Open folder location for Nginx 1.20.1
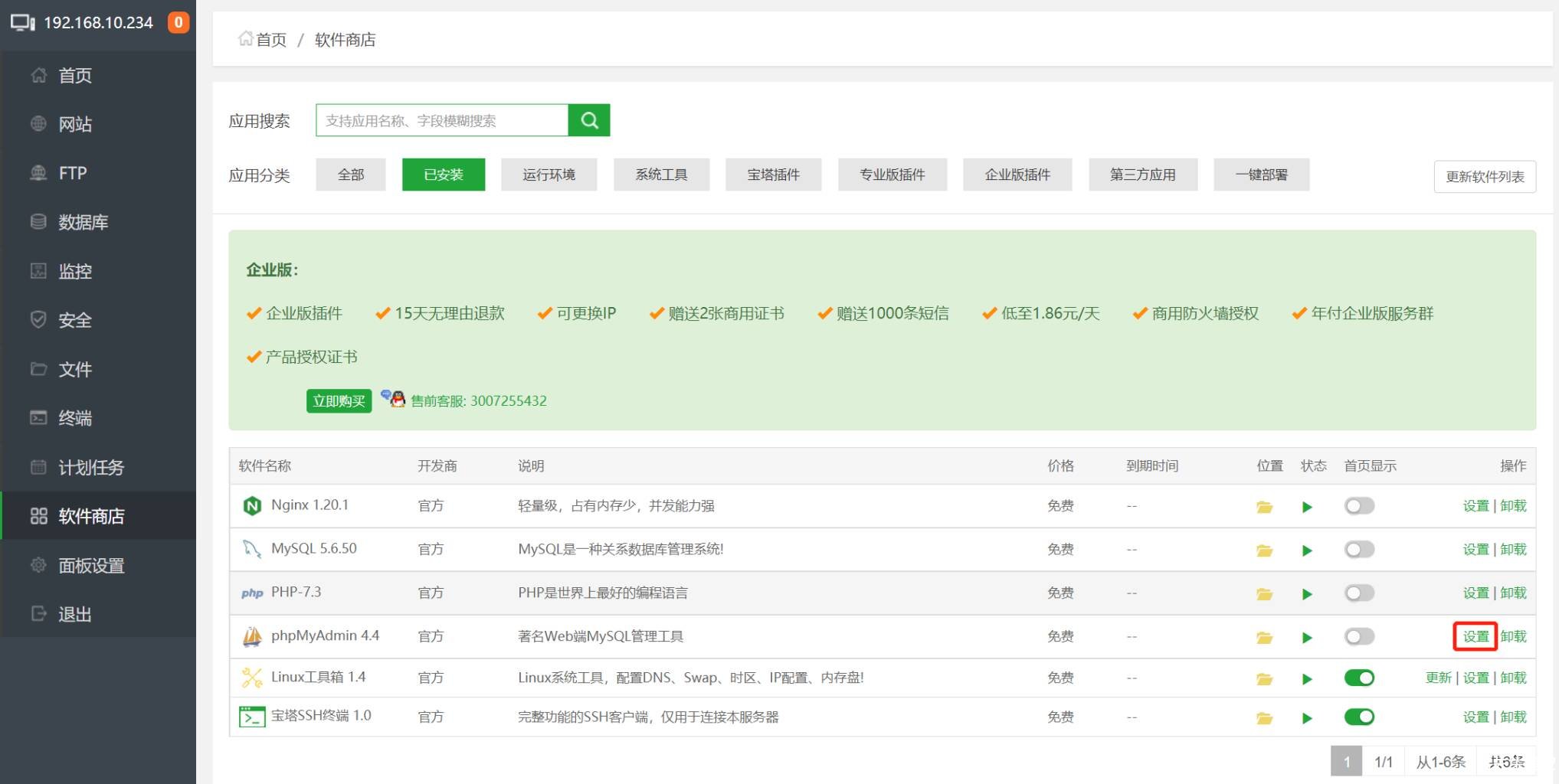The width and height of the screenshot is (1559, 784). (x=1264, y=507)
